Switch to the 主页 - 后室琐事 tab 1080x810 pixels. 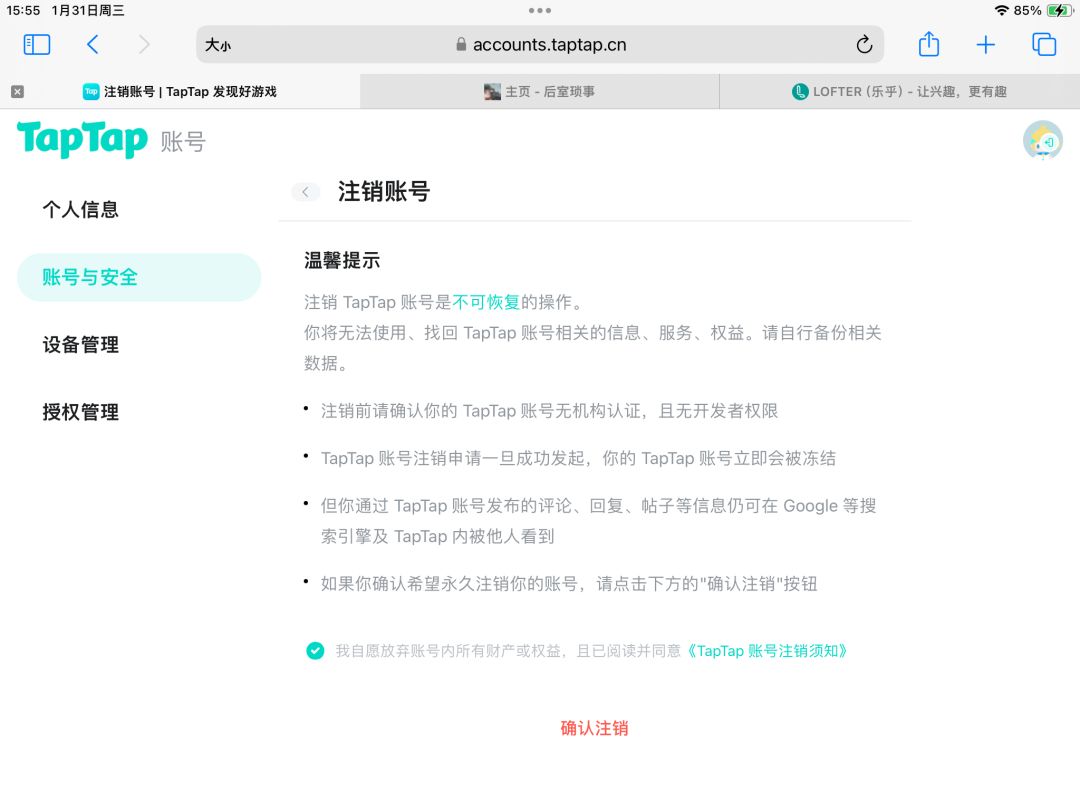pyautogui.click(x=539, y=92)
